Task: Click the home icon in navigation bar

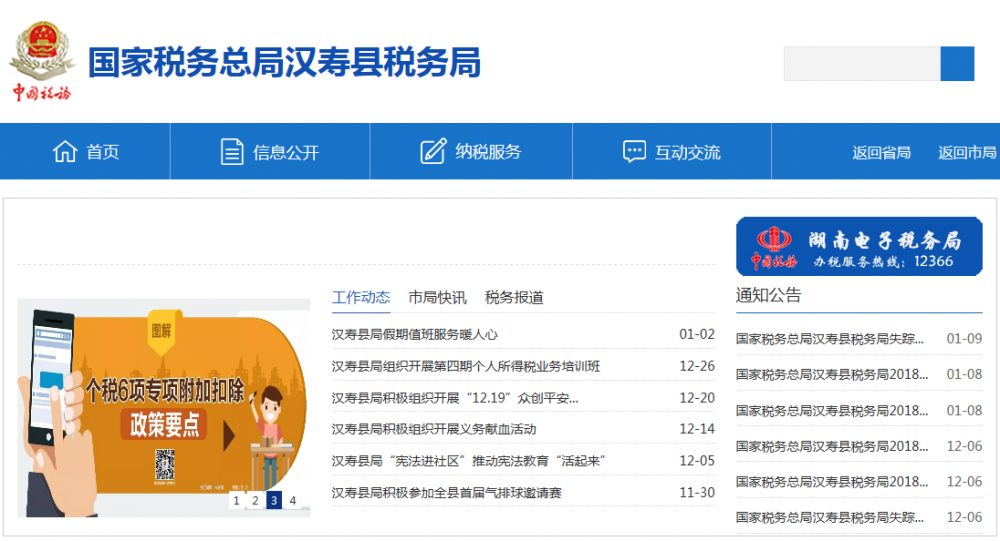Action: pos(64,152)
